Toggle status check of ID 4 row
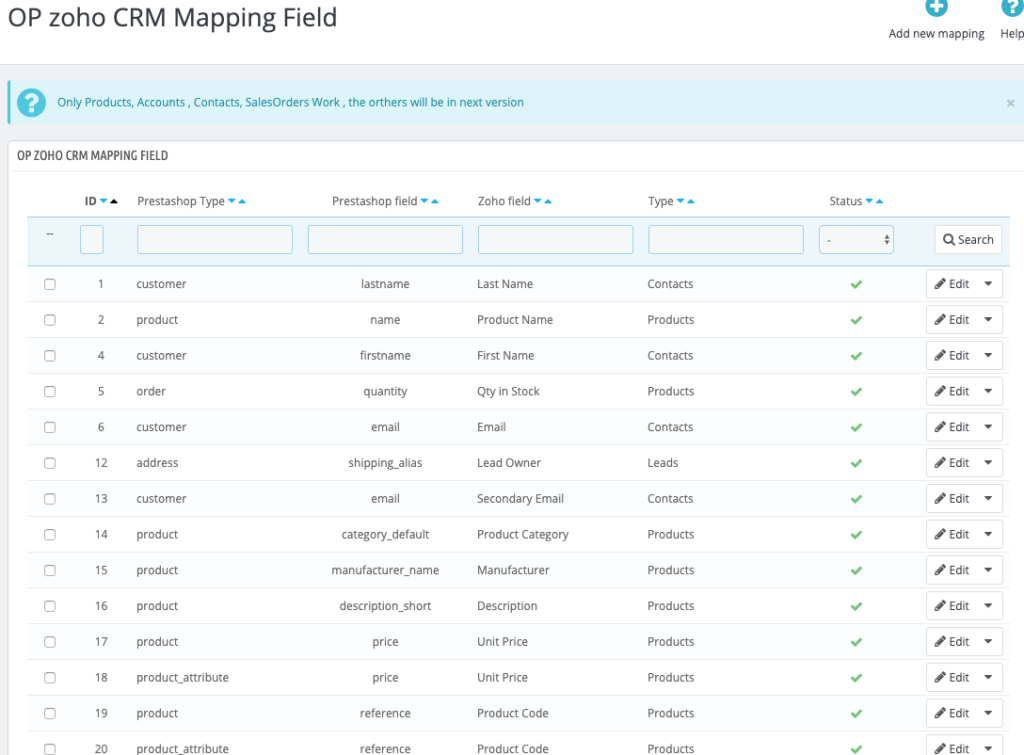Image resolution: width=1024 pixels, height=755 pixels. [x=856, y=356]
